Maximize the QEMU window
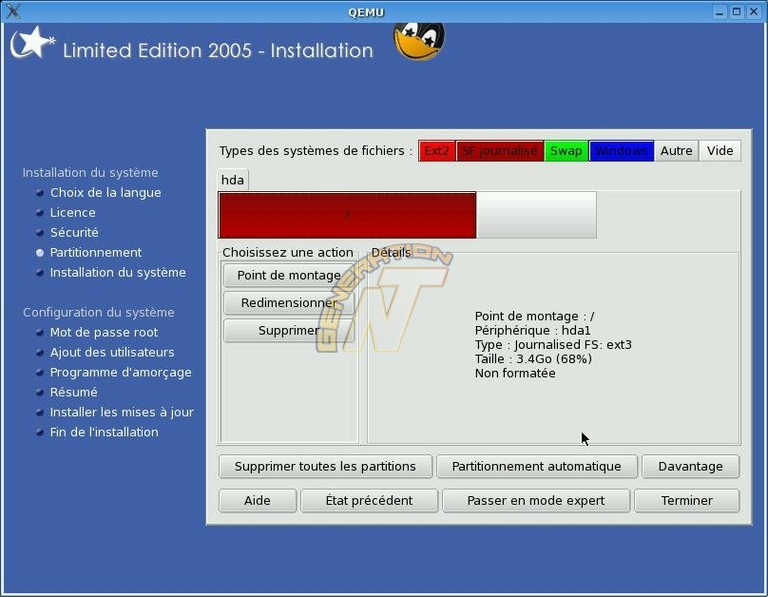Viewport: 768px width, 597px height. pos(736,12)
